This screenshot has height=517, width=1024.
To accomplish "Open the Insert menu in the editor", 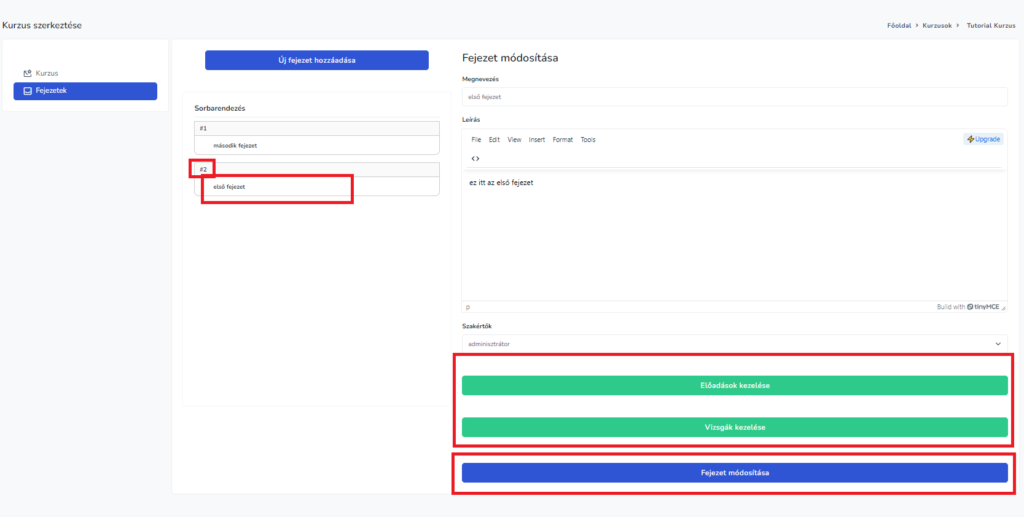I will click(537, 140).
